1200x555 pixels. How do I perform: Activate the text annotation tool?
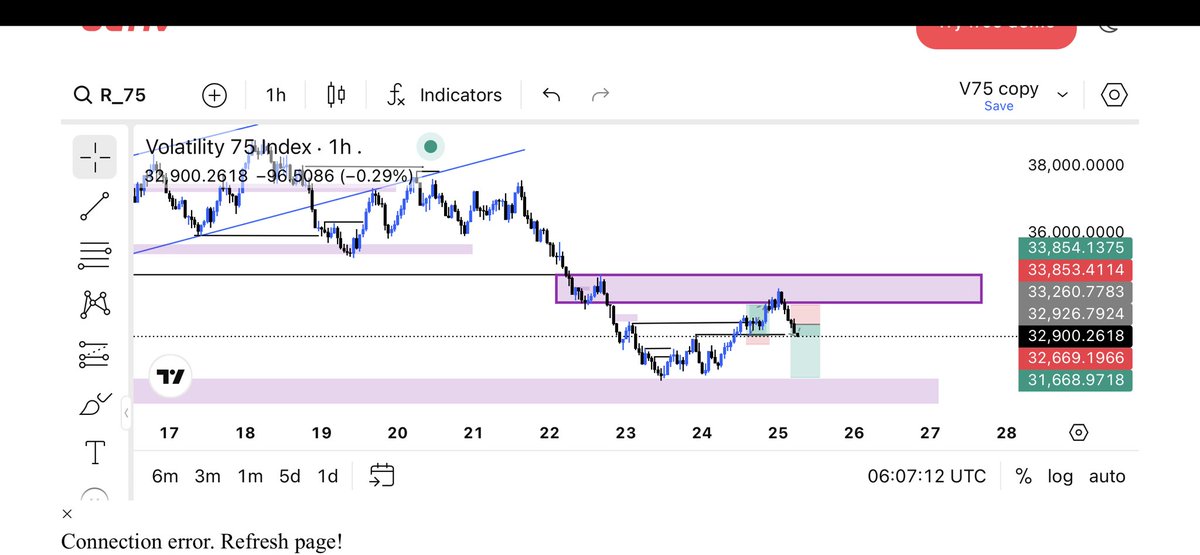[x=95, y=453]
